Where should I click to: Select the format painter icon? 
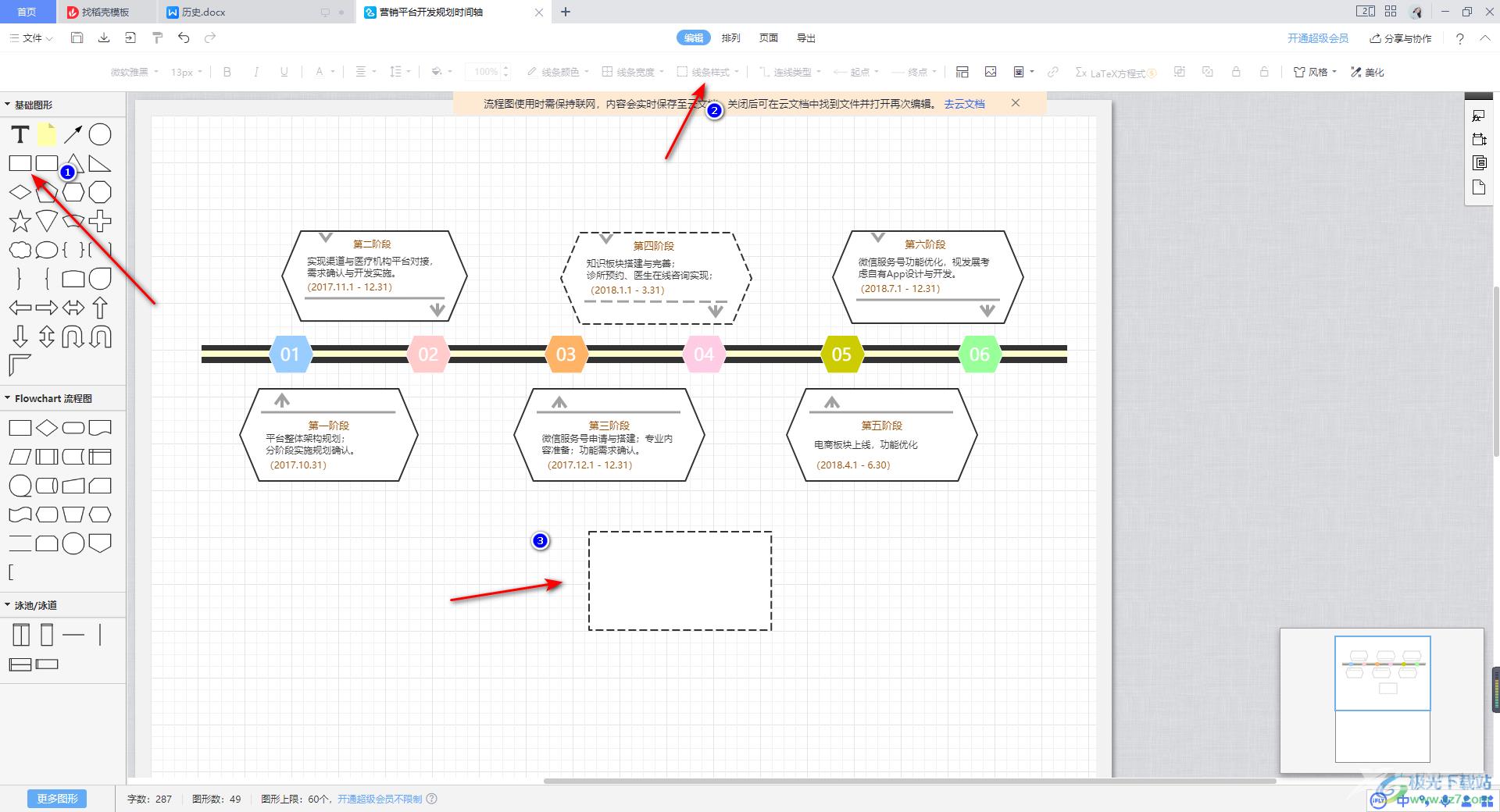click(x=157, y=37)
